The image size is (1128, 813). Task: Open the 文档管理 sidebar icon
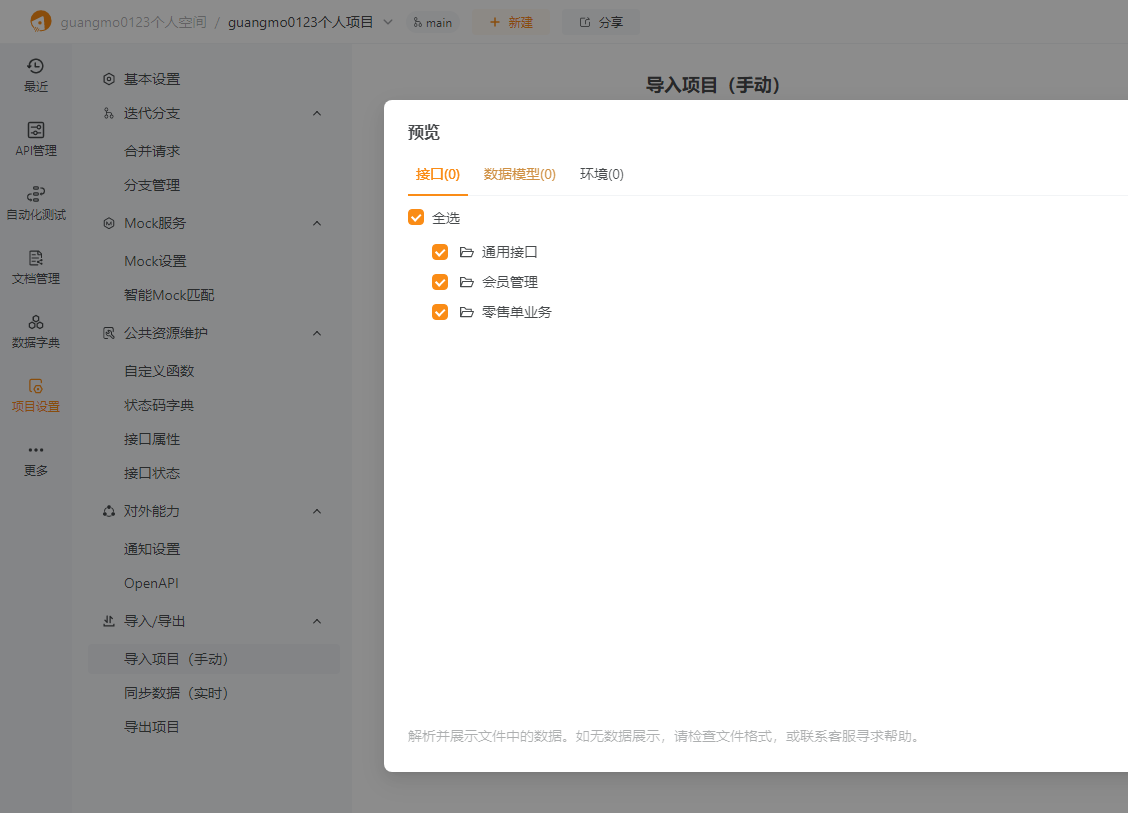point(36,258)
